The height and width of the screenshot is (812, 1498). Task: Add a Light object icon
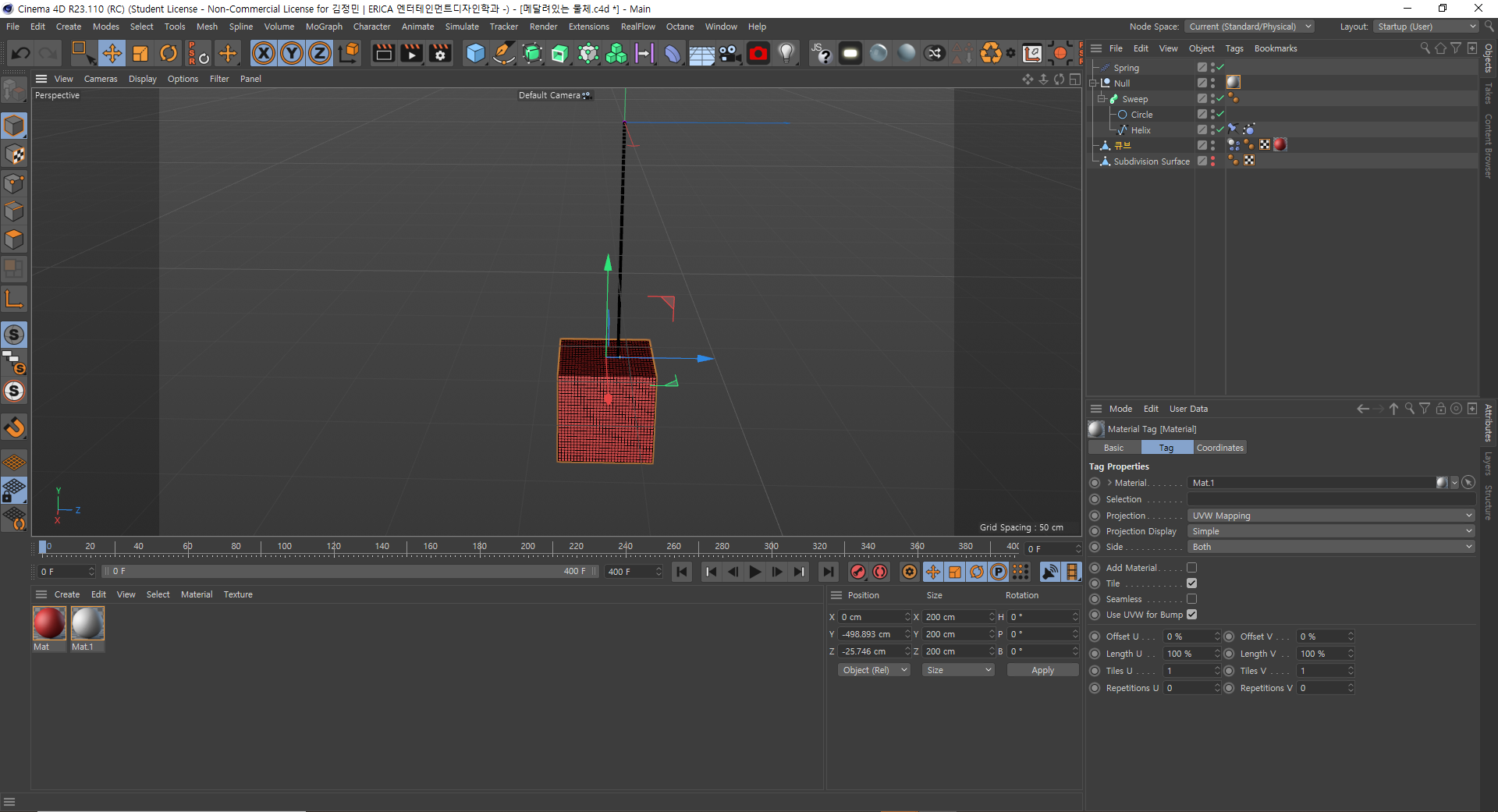pyautogui.click(x=786, y=53)
